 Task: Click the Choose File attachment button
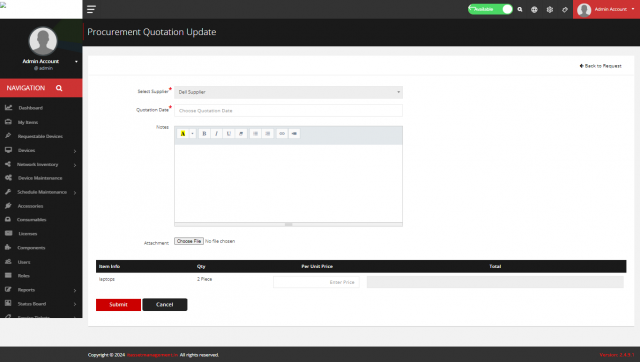[189, 241]
